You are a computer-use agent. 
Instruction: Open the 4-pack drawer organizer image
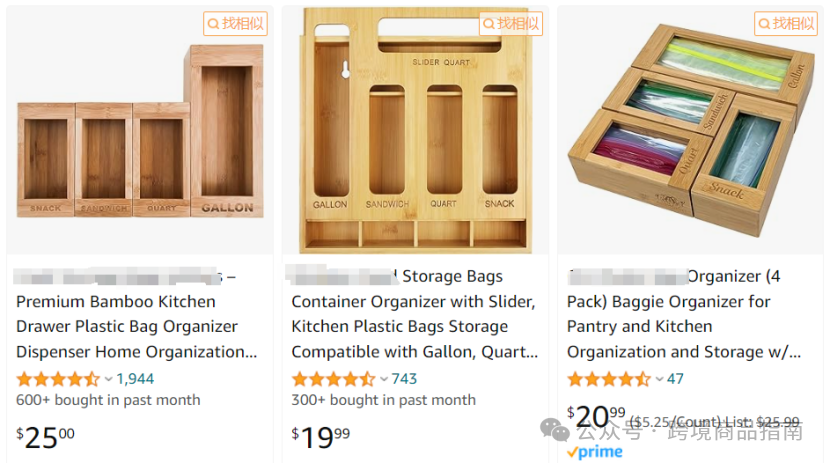pos(691,130)
